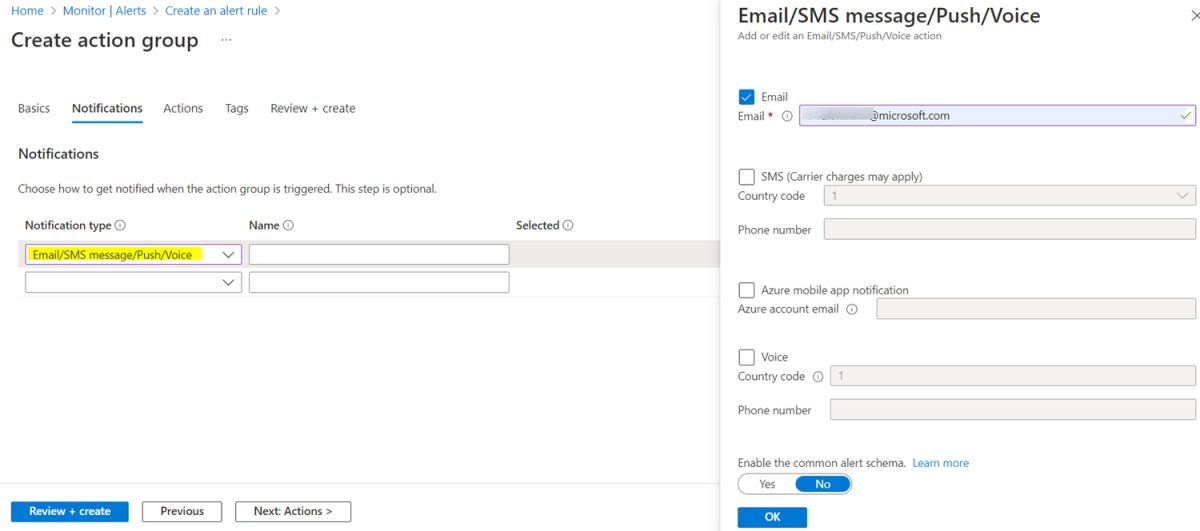Open the SMS Country code dropdown
This screenshot has height=531, width=1200.
pyautogui.click(x=1009, y=196)
